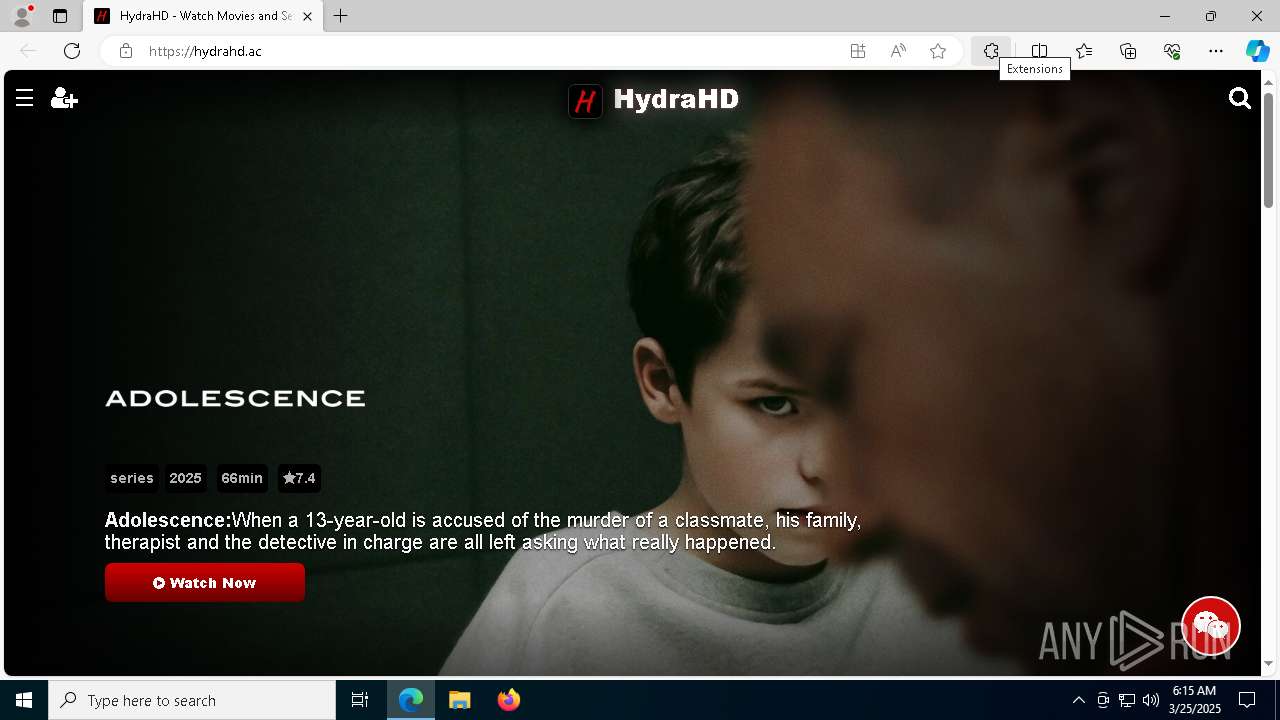Click Read aloud icon
The height and width of the screenshot is (720, 1280).
tap(898, 51)
